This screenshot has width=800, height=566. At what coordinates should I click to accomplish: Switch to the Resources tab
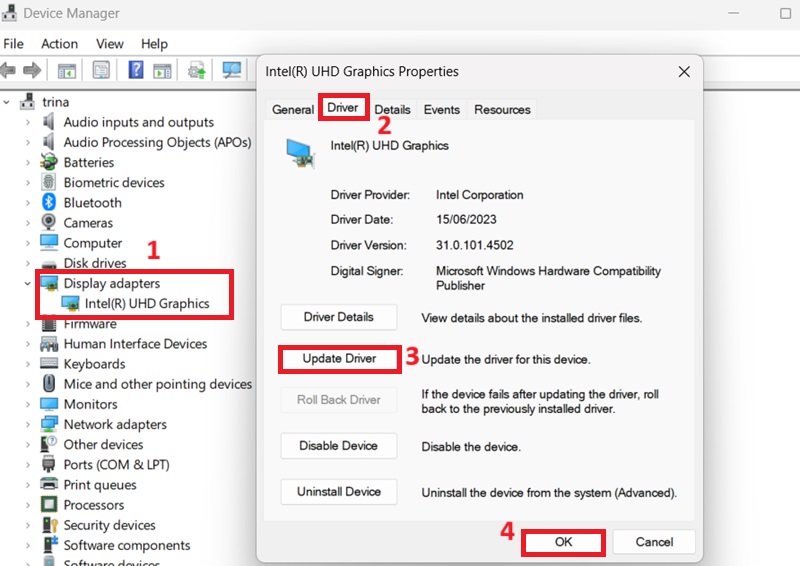coord(502,109)
